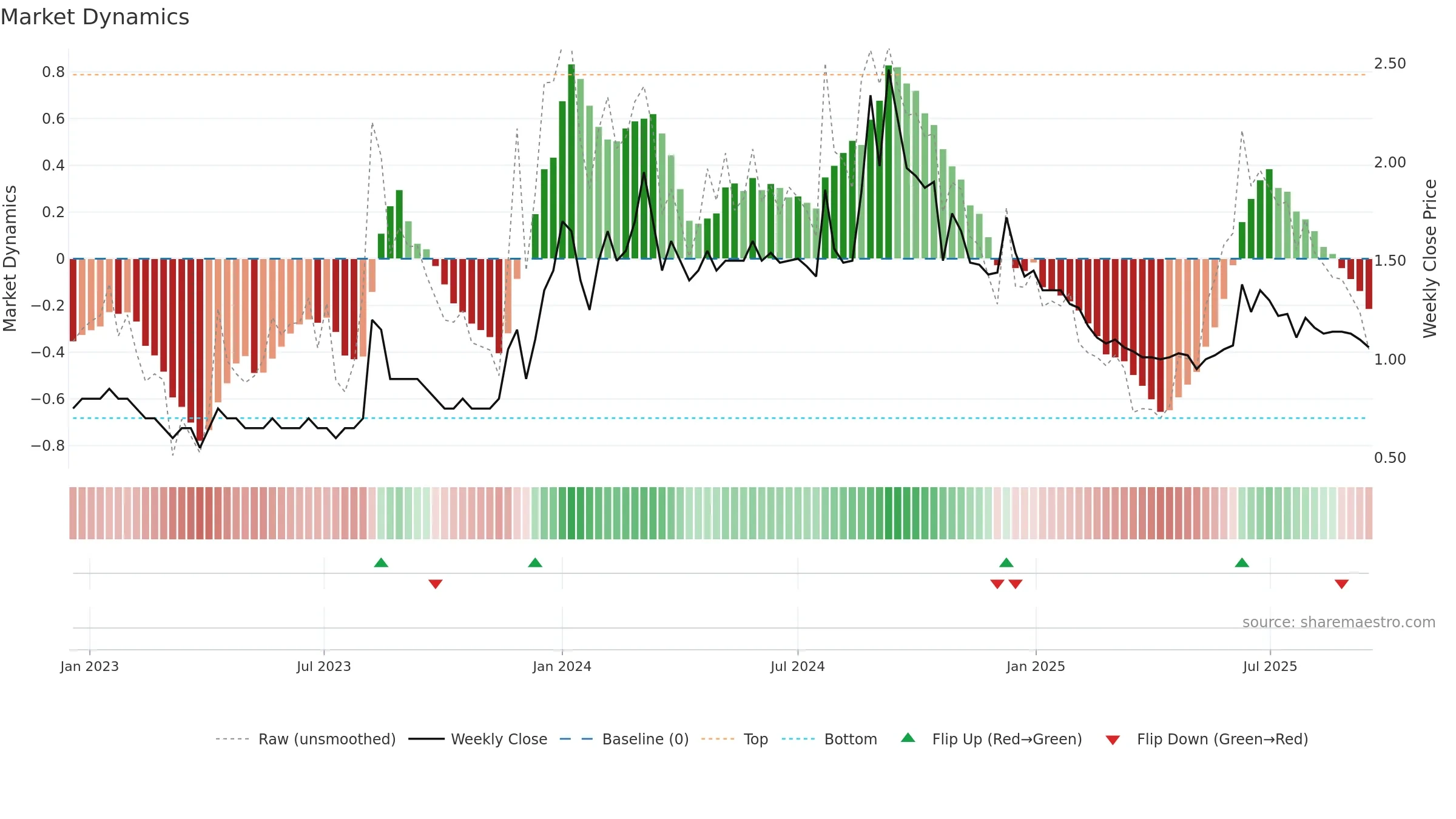Toggle Flip Down (Green→Red) legend entry
Viewport: 1456px width, 819px height.
click(1207, 739)
